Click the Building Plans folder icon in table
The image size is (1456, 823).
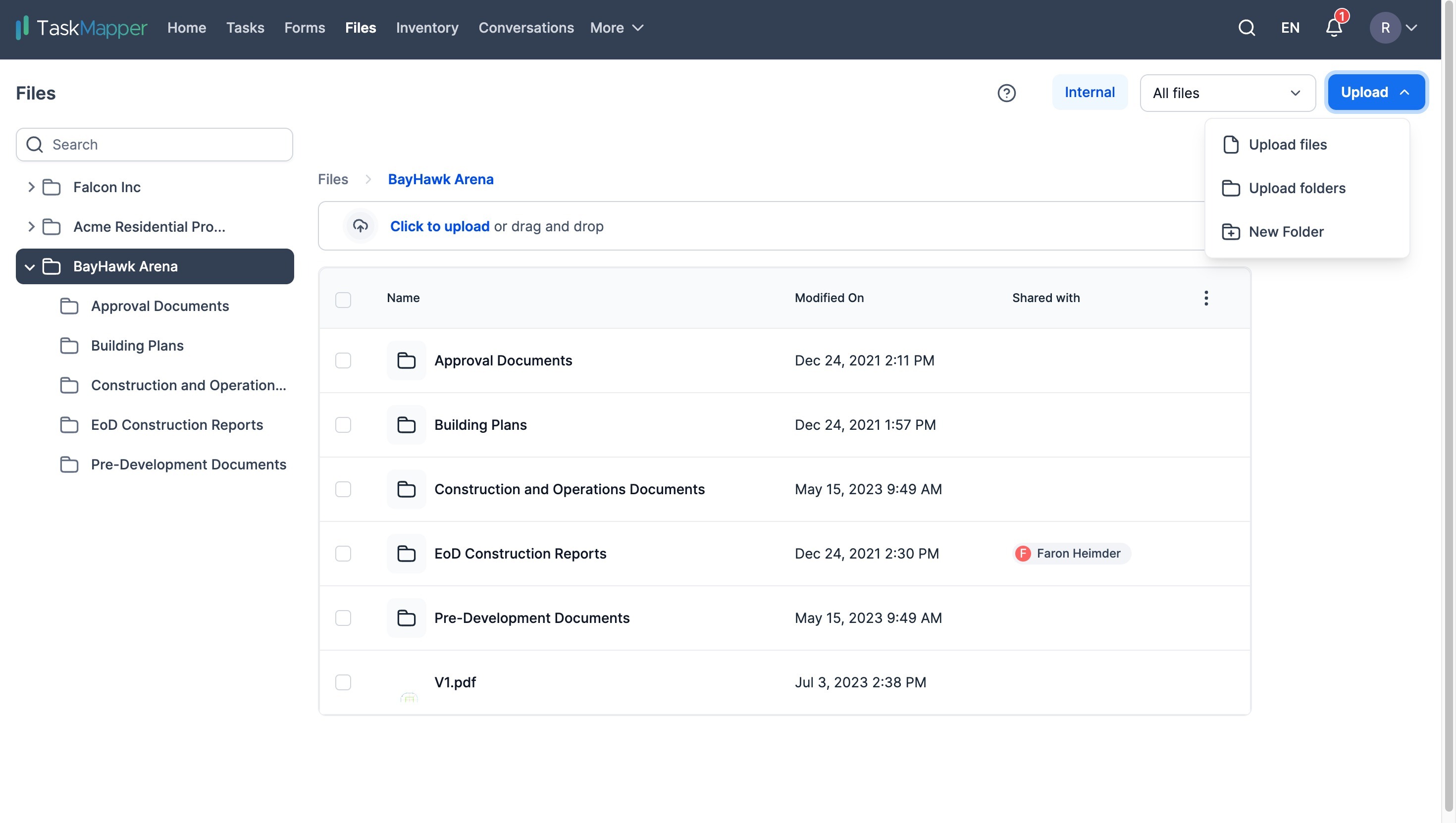(x=406, y=425)
